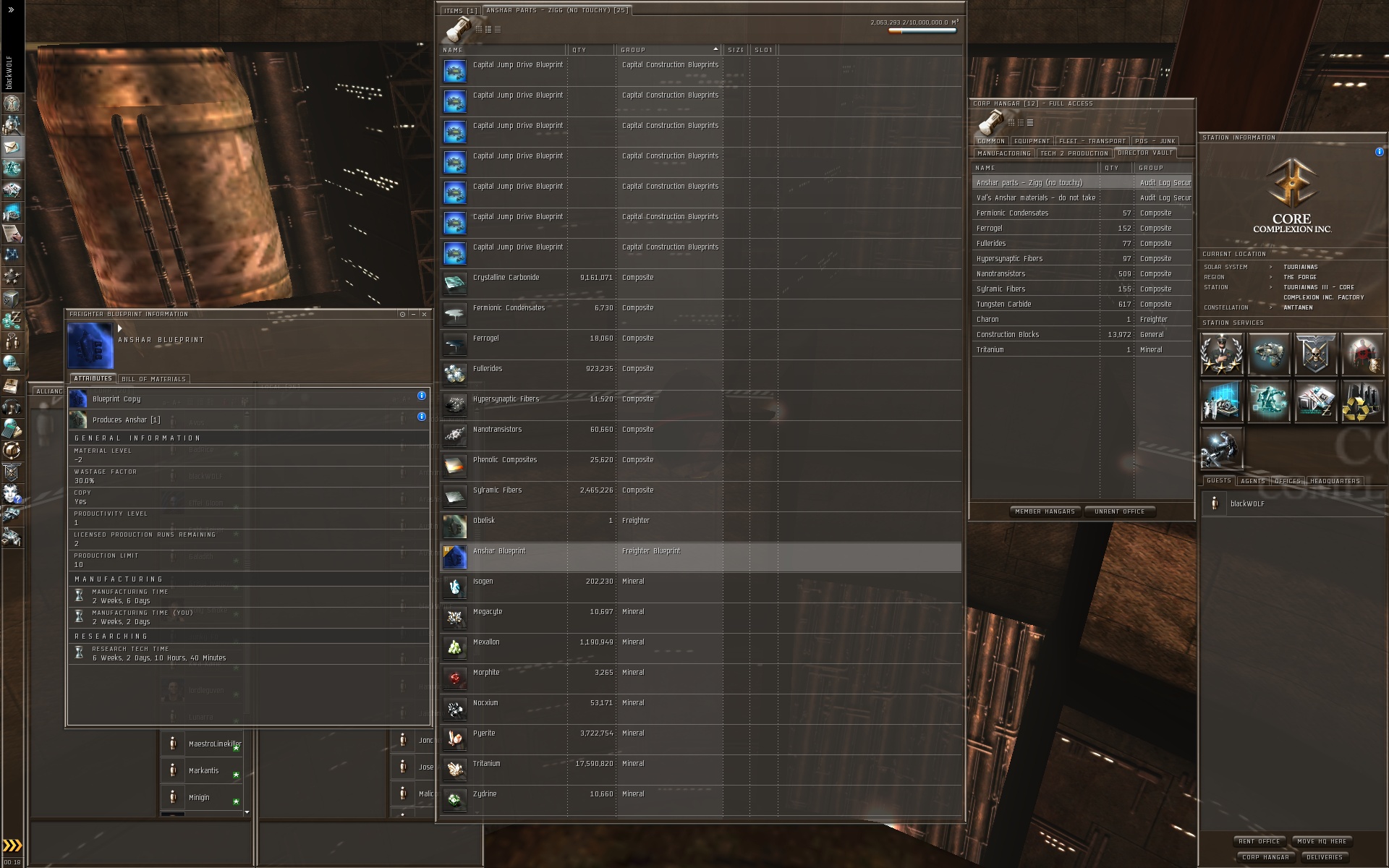The image size is (1389, 868).
Task: Open the Laboratory scientists service icon
Action: 1221,401
